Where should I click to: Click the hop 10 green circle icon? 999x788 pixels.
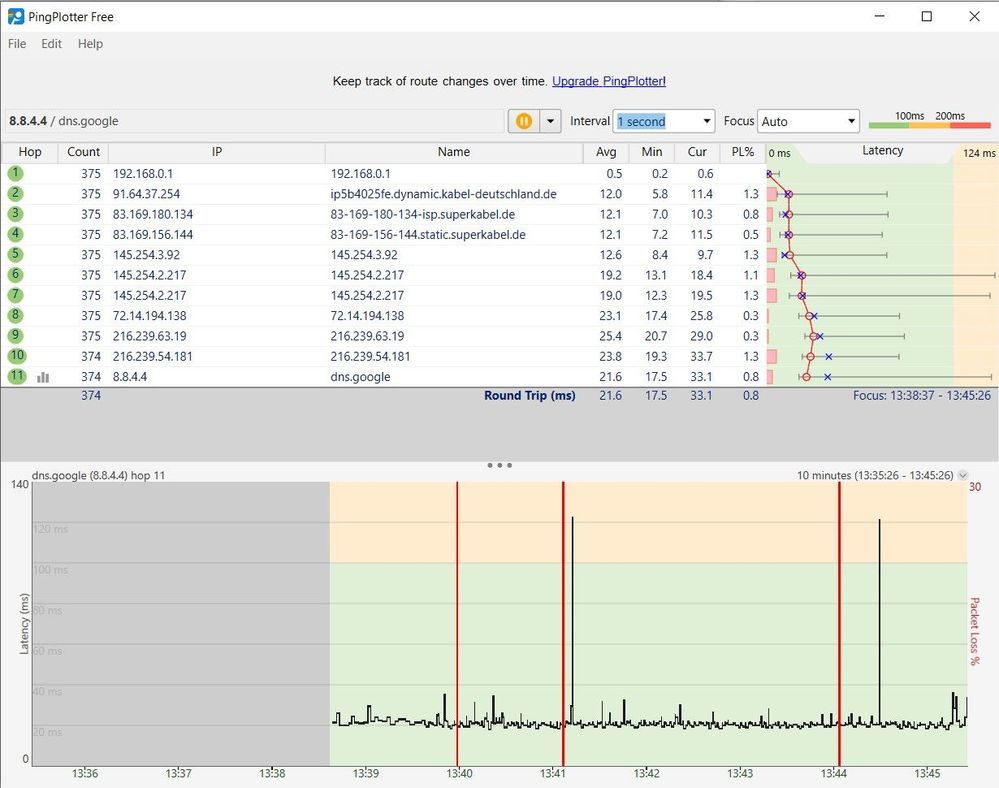[x=16, y=356]
